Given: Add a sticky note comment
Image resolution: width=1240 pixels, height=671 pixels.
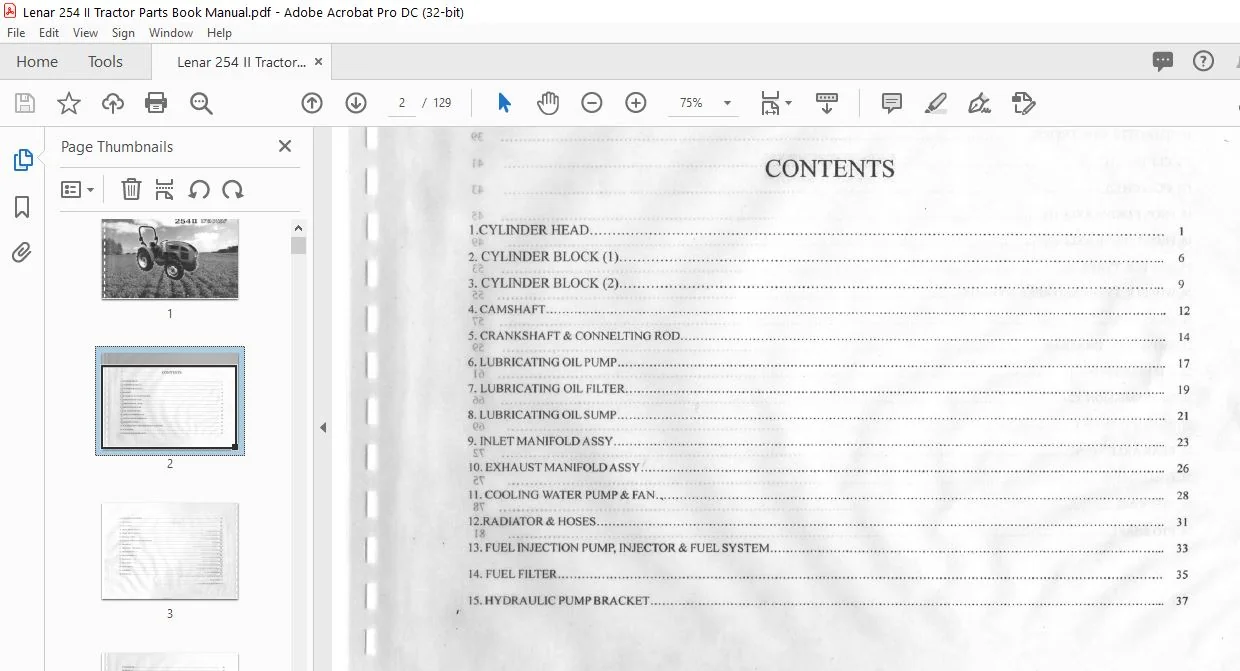Looking at the screenshot, I should (892, 103).
